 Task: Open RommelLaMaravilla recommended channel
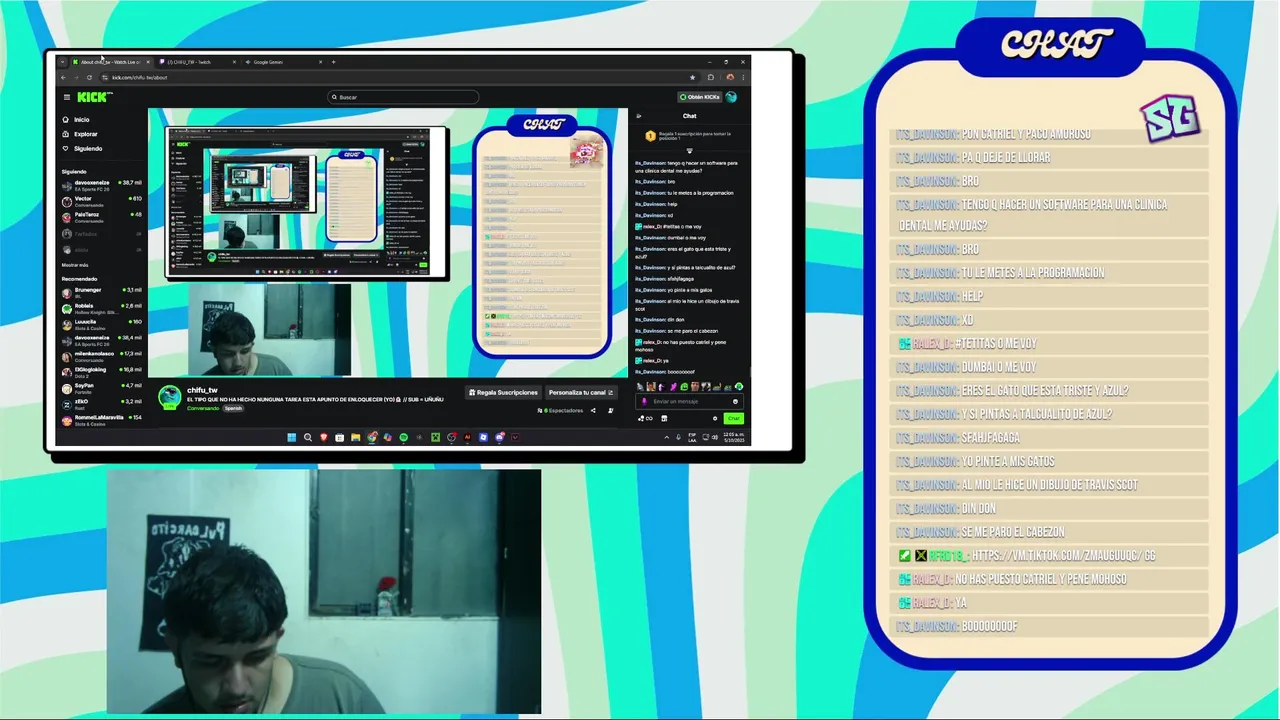coord(102,420)
